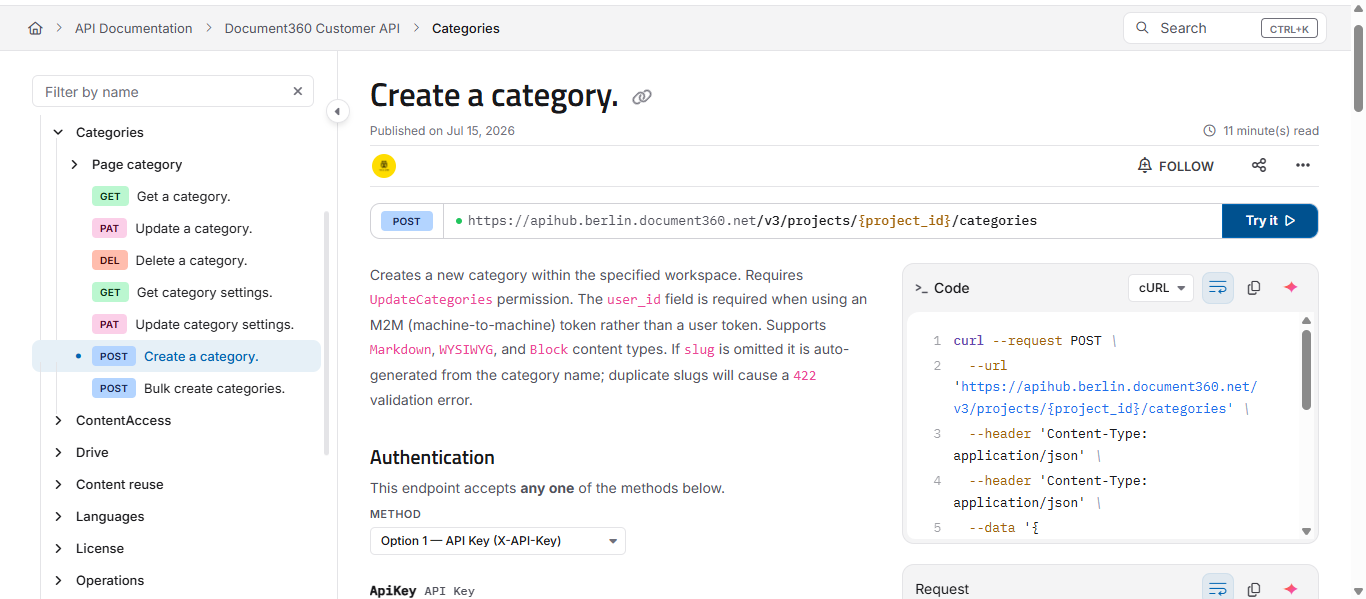Focus the Search box at top

point(1225,28)
